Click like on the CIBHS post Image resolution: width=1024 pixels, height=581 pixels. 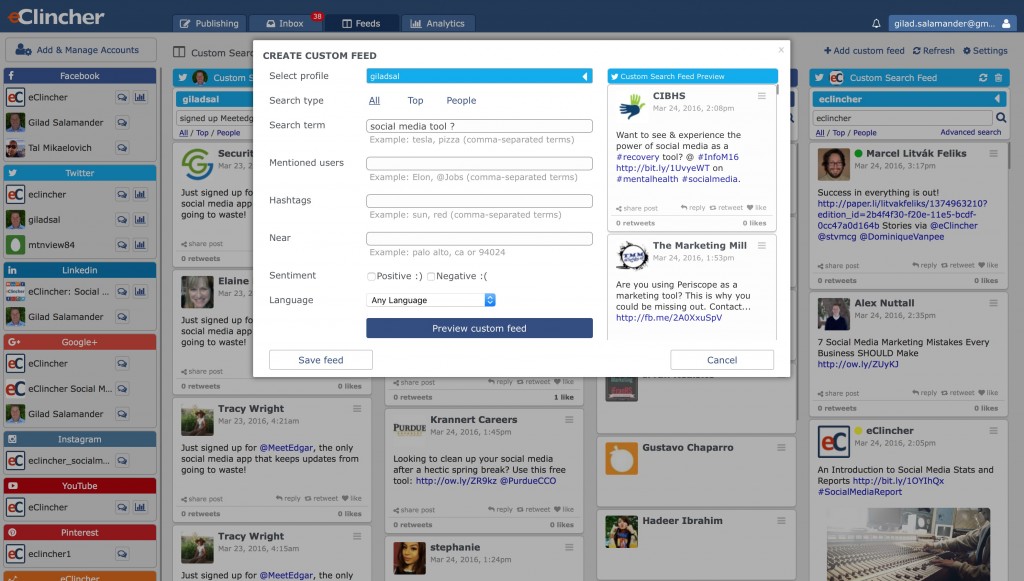click(756, 208)
